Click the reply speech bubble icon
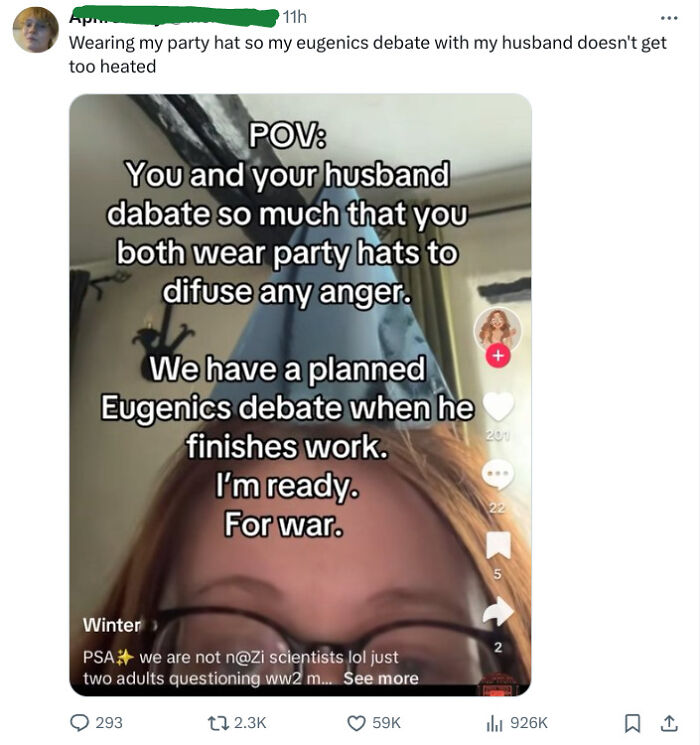This screenshot has width=700, height=745. coord(79,723)
